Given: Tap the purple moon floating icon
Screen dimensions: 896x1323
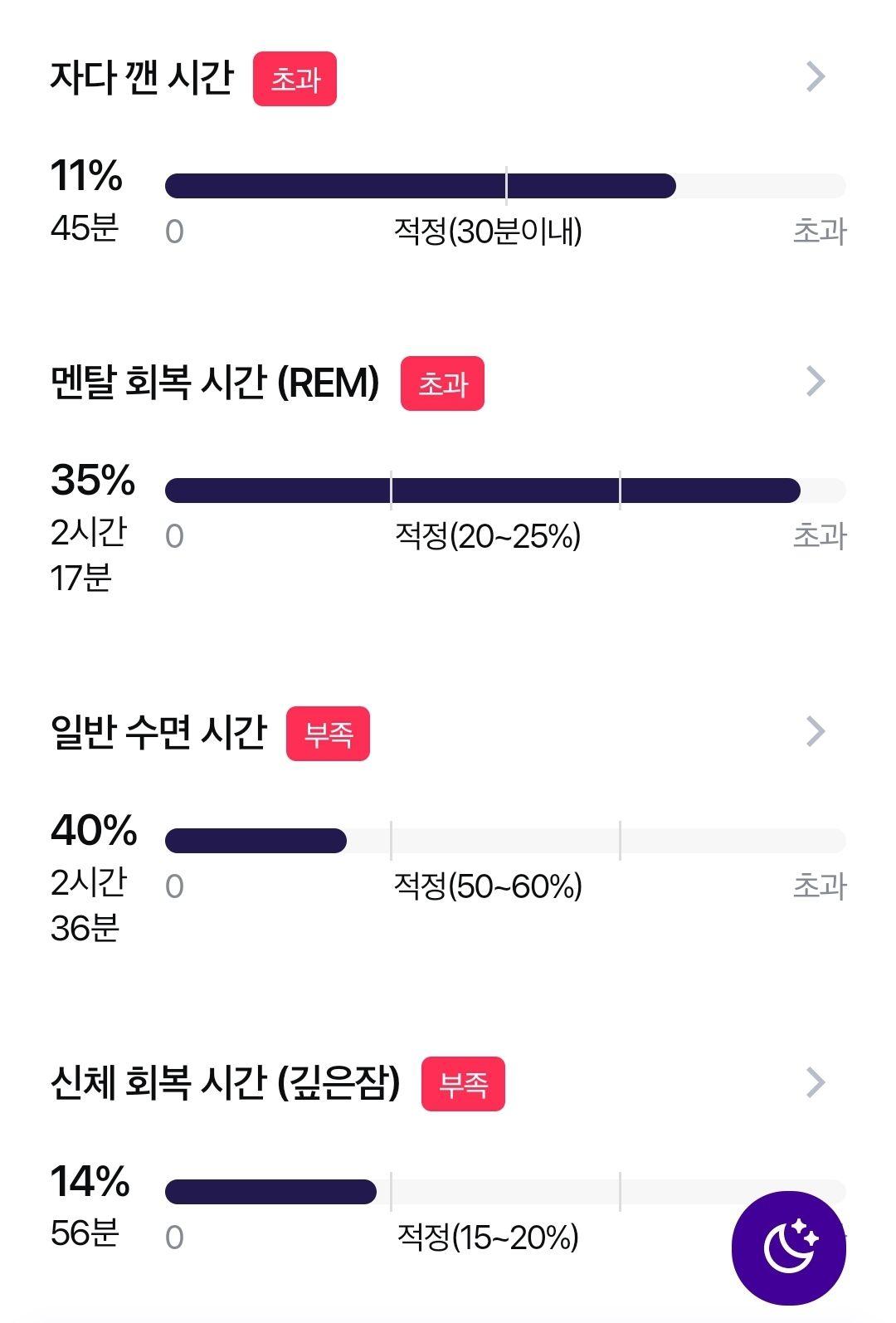Looking at the screenshot, I should [788, 1247].
